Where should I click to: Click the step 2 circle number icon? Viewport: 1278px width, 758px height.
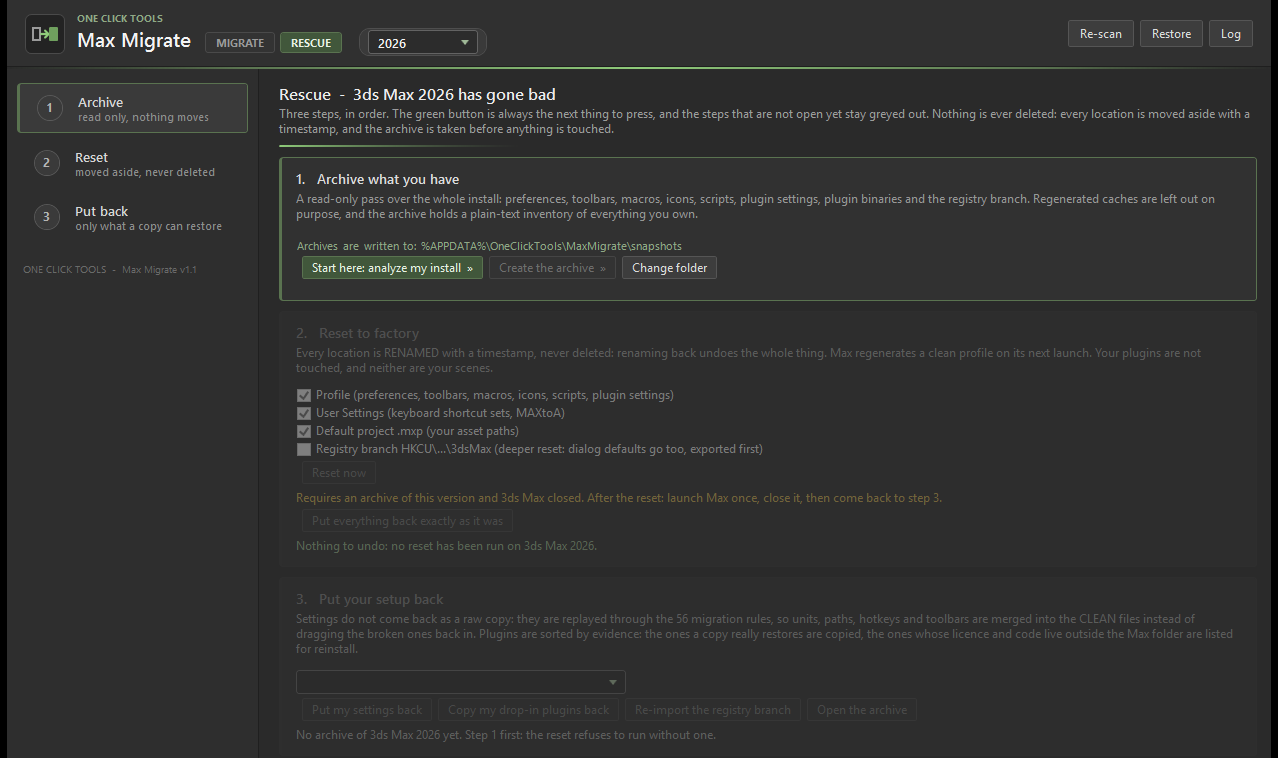click(46, 163)
